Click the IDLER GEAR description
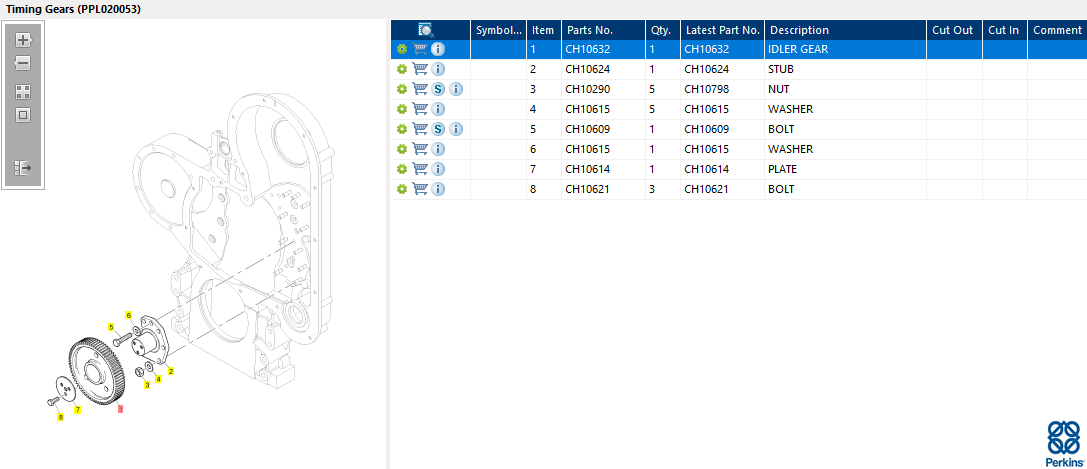 click(798, 49)
